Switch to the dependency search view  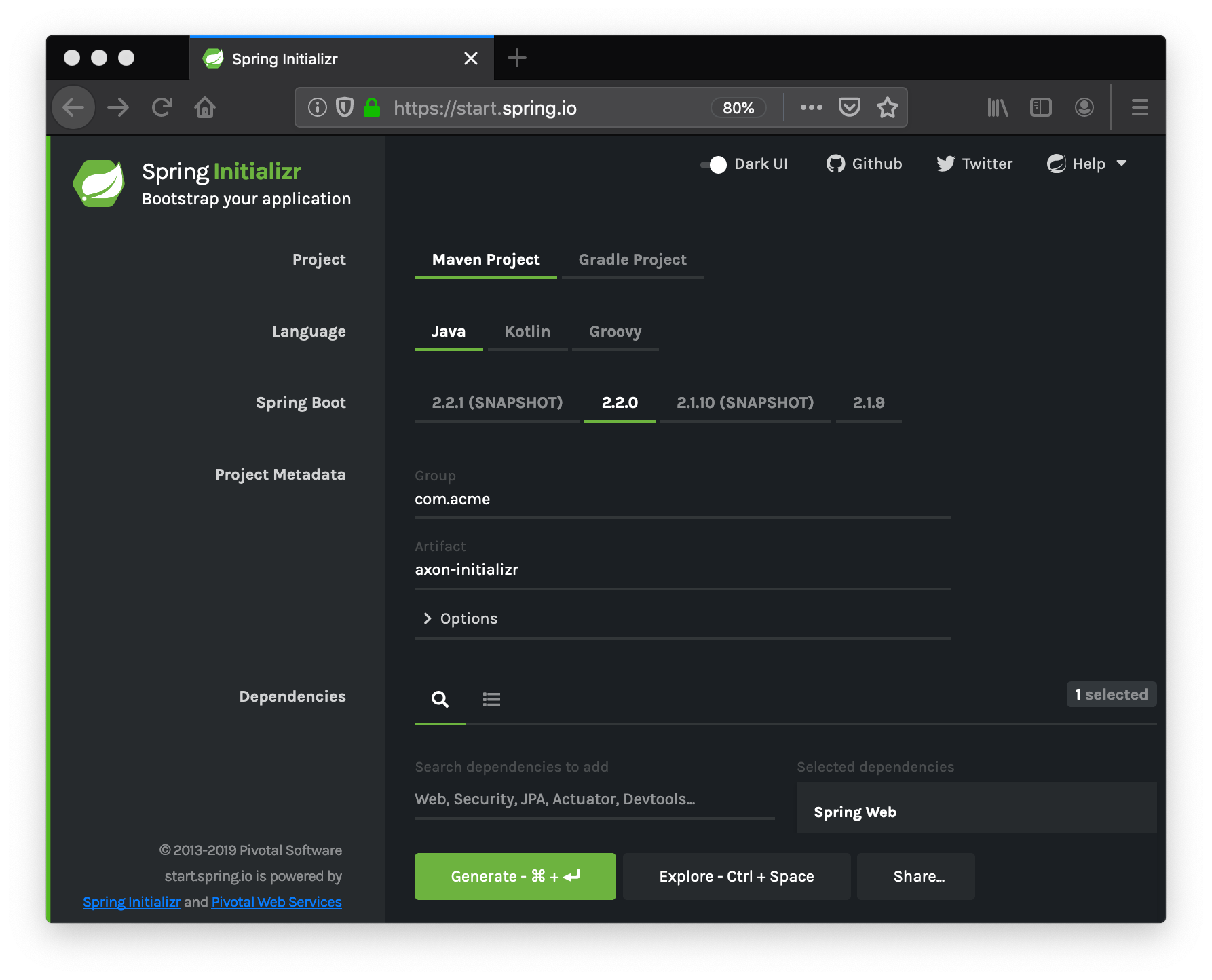(x=440, y=699)
